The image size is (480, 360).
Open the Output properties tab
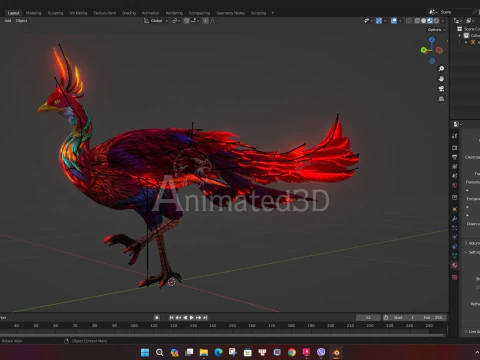point(454,157)
